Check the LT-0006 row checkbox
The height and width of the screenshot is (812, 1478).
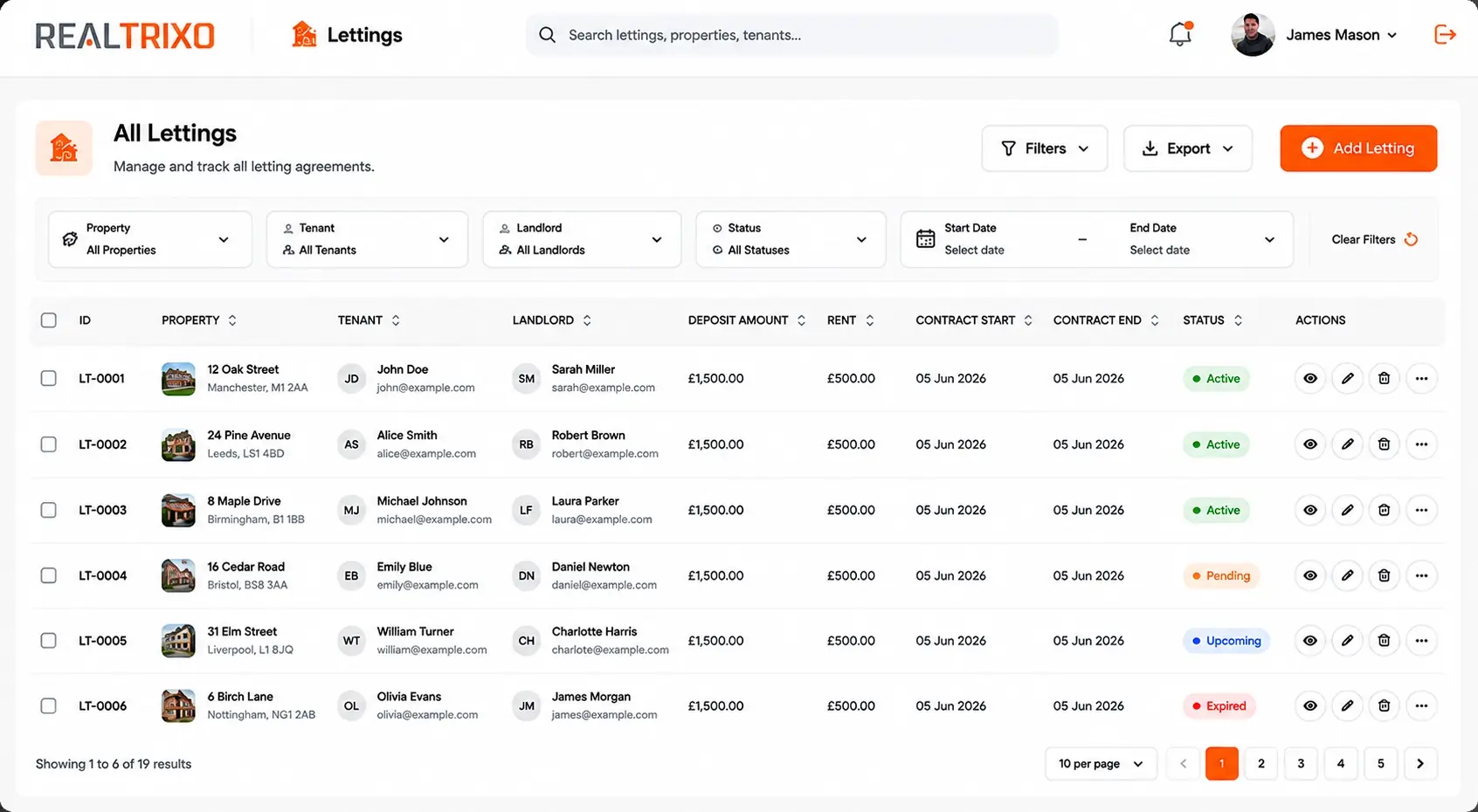point(49,705)
